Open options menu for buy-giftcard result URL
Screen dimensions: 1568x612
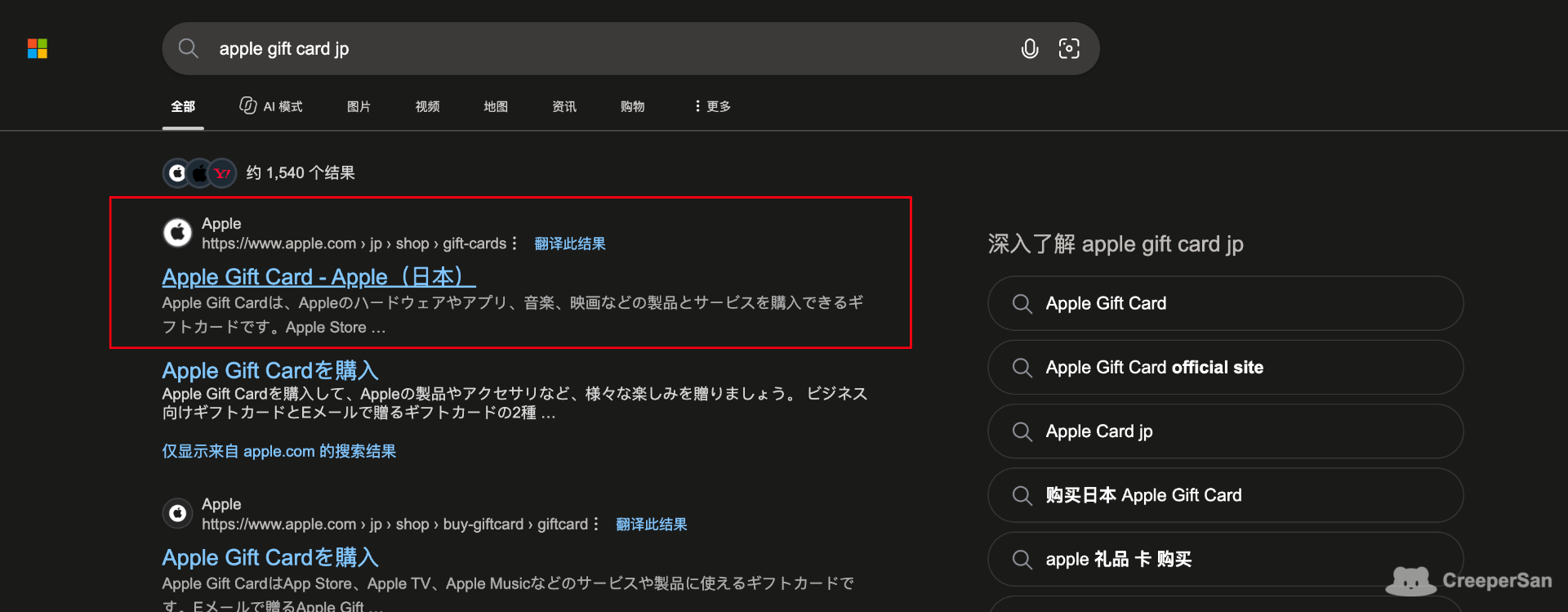[x=595, y=524]
